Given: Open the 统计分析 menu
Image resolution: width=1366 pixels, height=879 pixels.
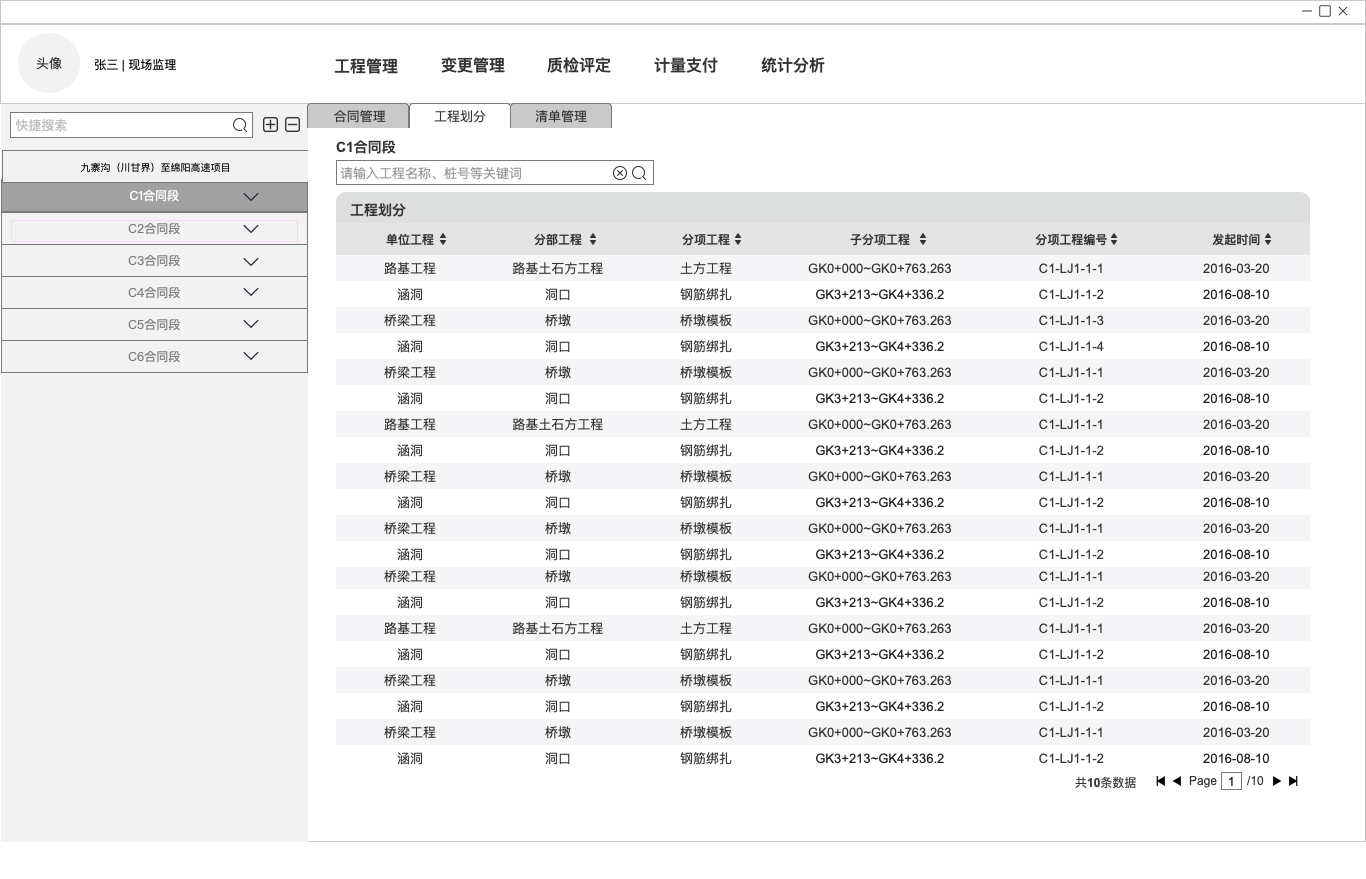Looking at the screenshot, I should click(793, 65).
